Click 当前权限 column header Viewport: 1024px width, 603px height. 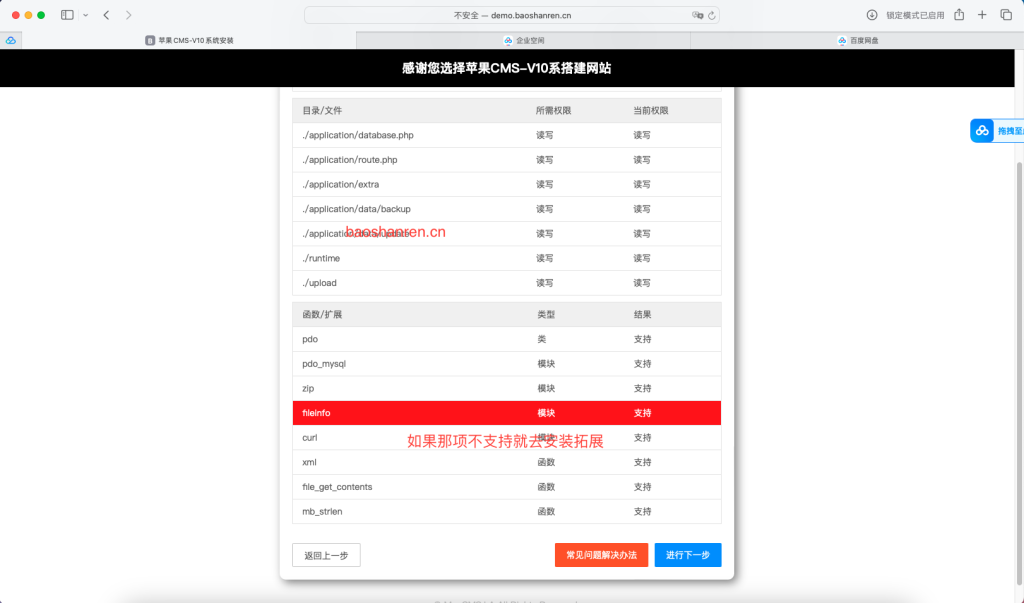pos(650,110)
